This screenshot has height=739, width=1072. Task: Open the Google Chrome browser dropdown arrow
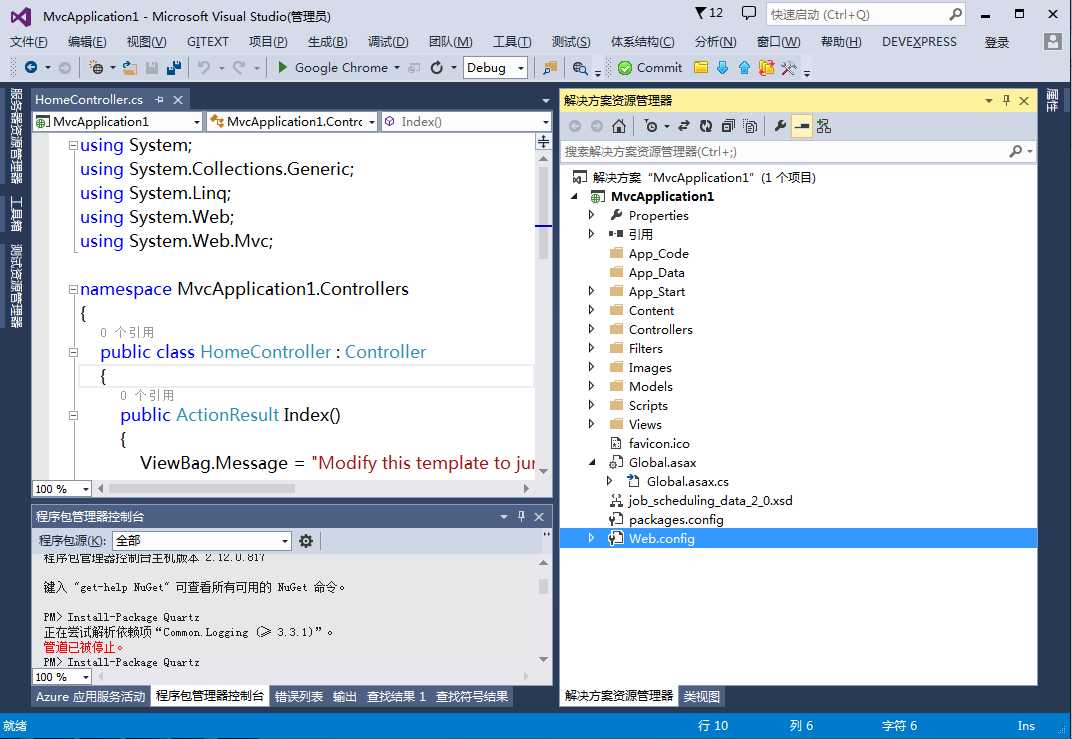[x=397, y=68]
